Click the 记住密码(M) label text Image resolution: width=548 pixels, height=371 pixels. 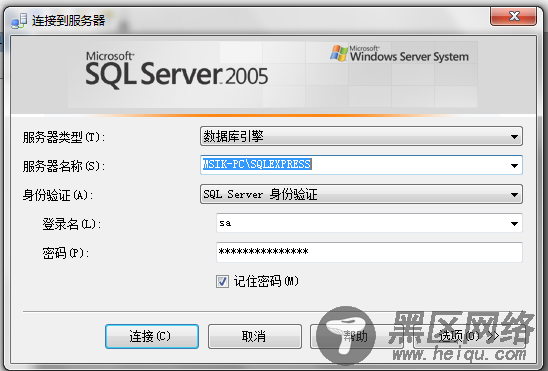click(266, 281)
